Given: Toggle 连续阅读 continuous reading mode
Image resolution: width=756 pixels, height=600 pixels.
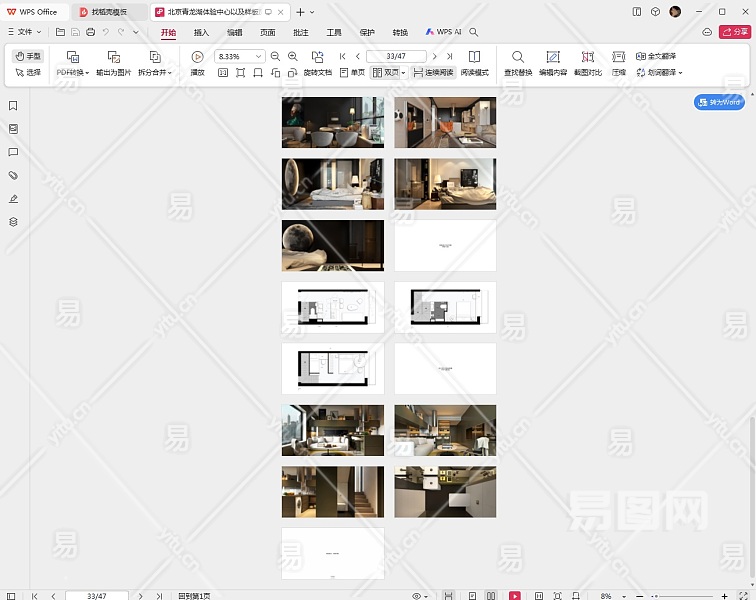Looking at the screenshot, I should pos(432,73).
